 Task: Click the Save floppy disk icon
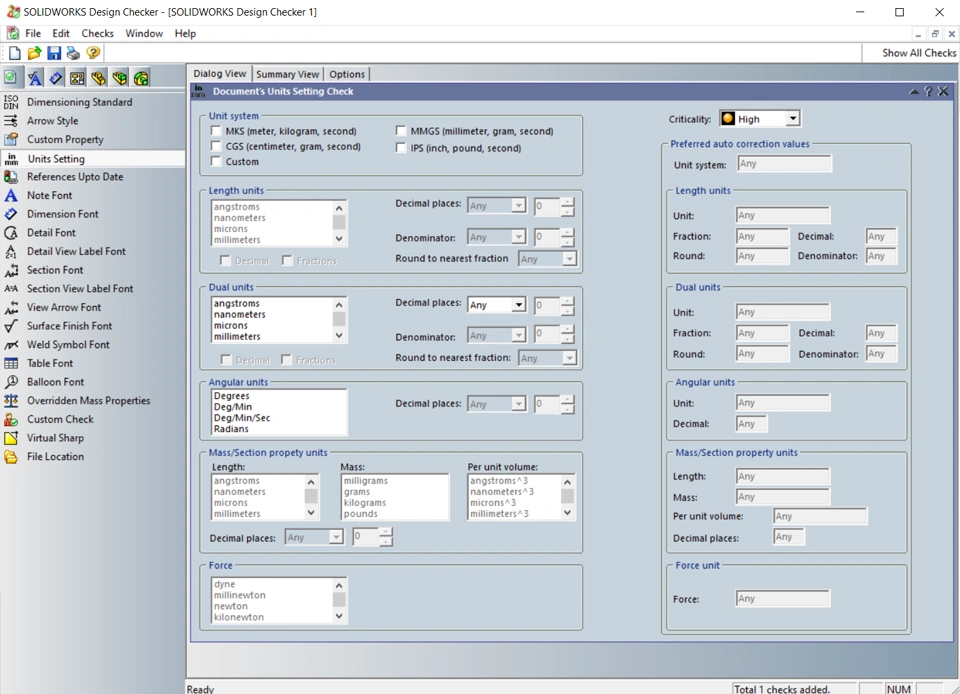tap(54, 53)
